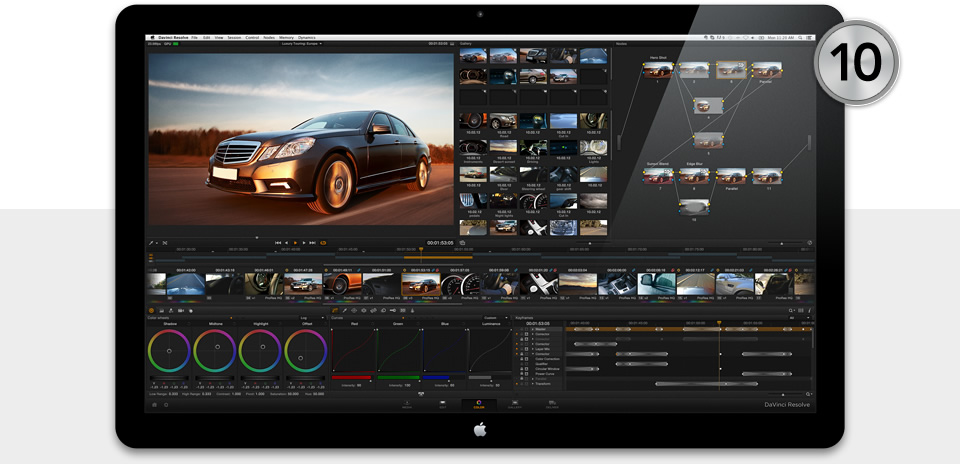The height and width of the screenshot is (464, 960).
Task: Select the Edge Blur node
Action: point(694,176)
